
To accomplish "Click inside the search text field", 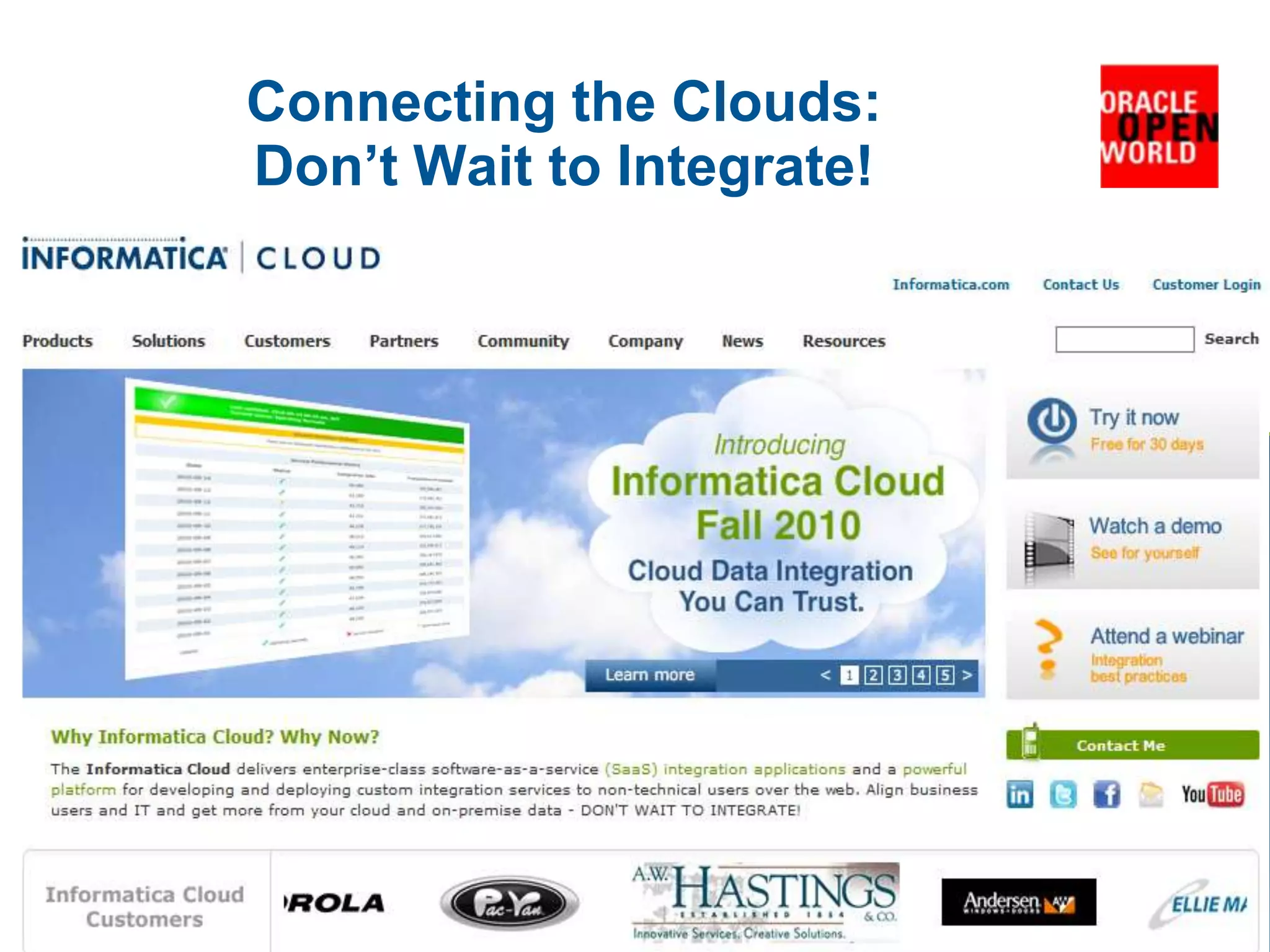I will click(x=1124, y=340).
